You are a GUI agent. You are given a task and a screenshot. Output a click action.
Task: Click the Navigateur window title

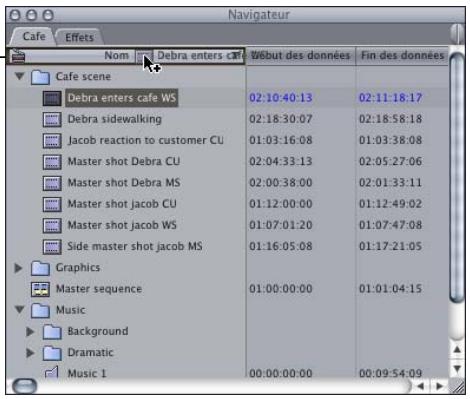[x=259, y=15]
